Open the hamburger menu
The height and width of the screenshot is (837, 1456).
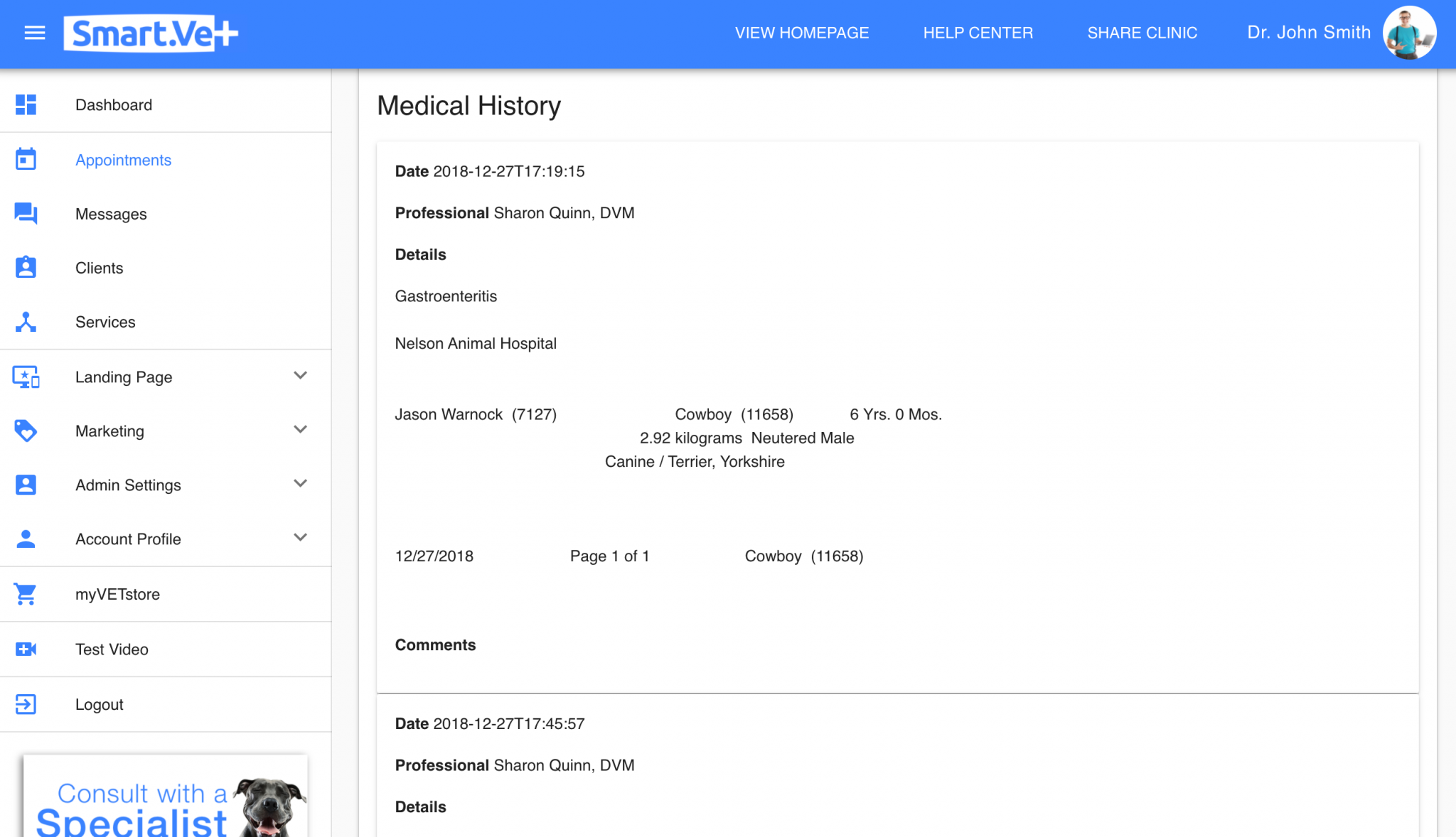click(x=34, y=33)
